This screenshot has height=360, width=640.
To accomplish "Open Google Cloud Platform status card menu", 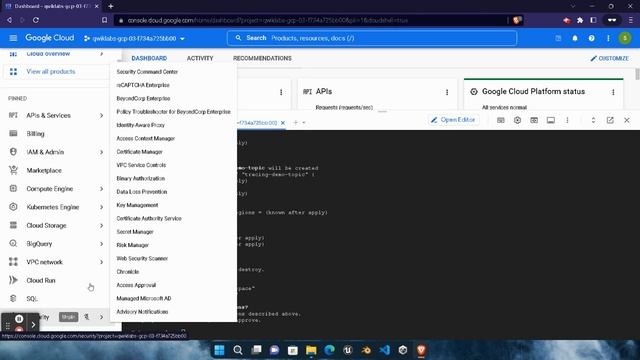I will (613, 92).
